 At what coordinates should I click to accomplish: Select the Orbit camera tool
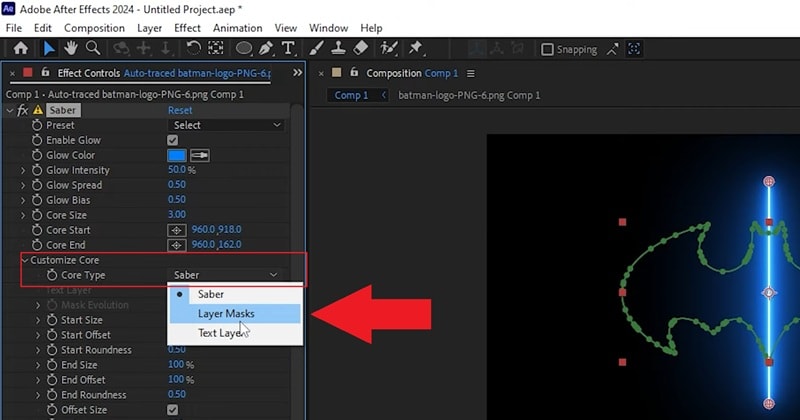pos(121,48)
